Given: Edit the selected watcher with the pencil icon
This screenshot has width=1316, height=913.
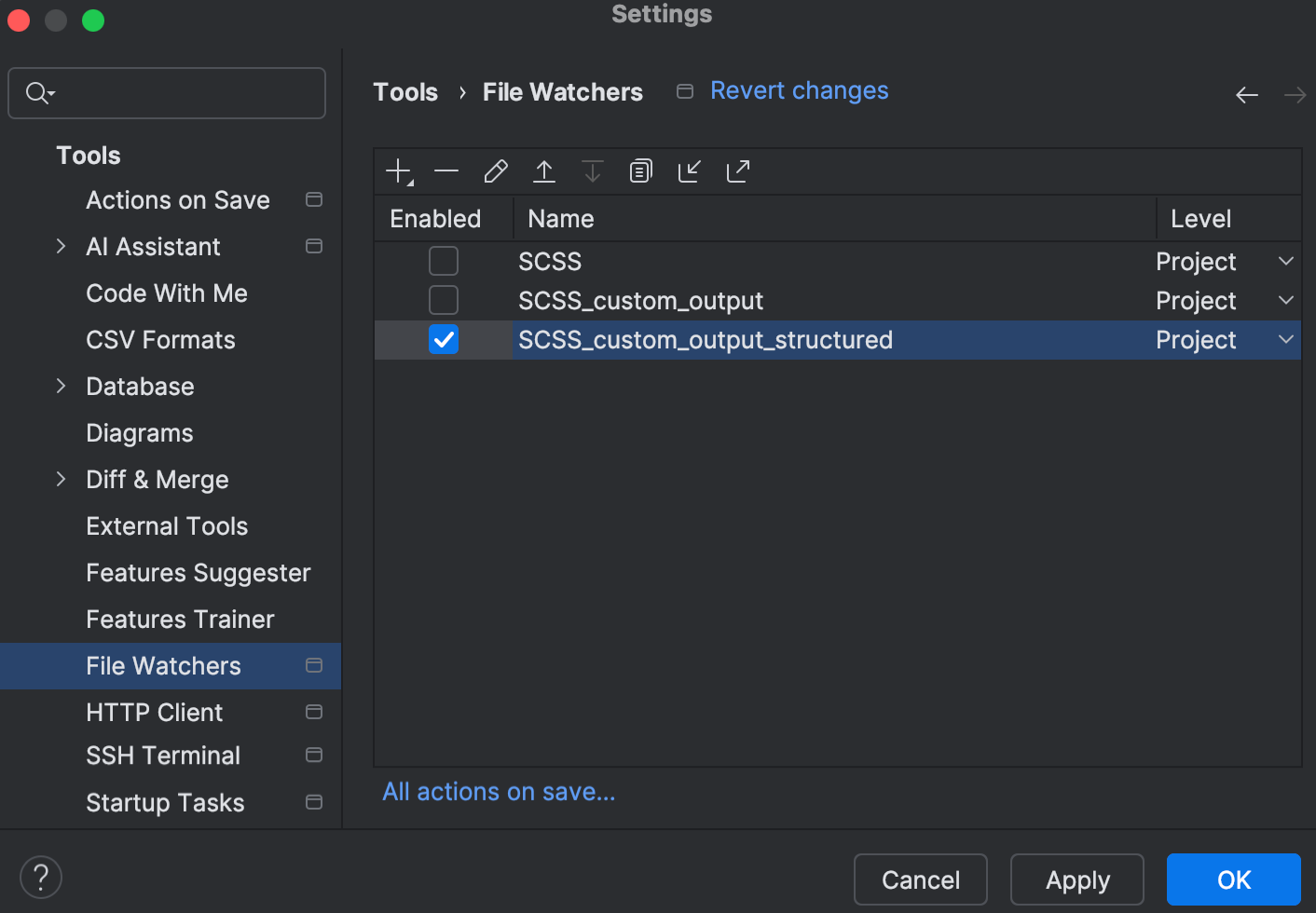Looking at the screenshot, I should tap(495, 170).
